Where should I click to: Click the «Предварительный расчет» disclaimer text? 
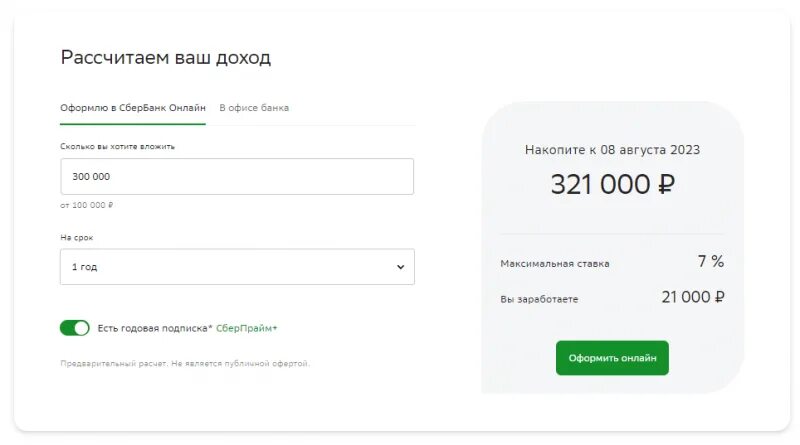(185, 364)
